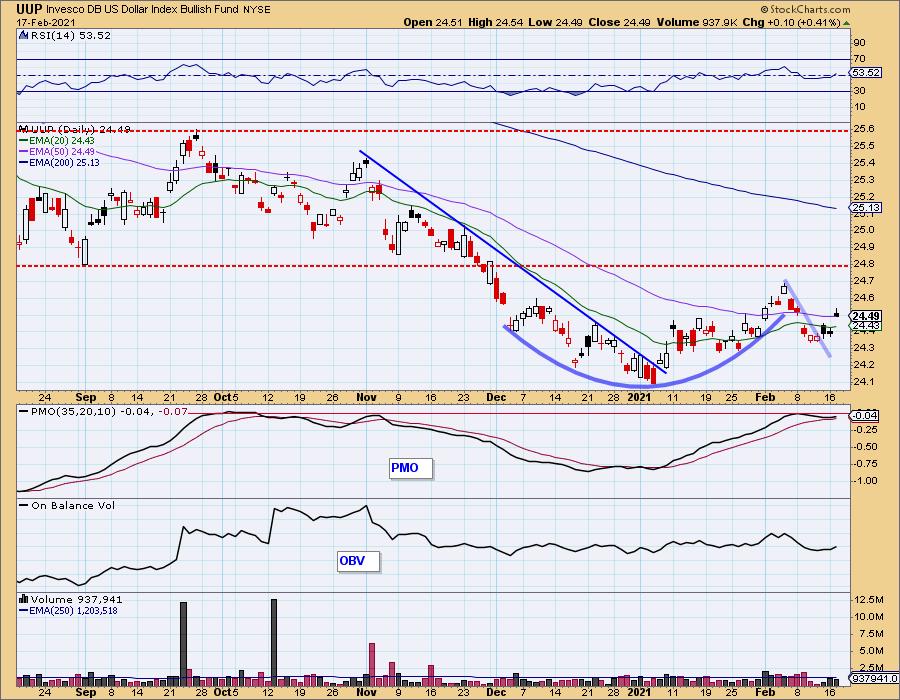Screen dimensions: 900x700
Task: Select the EMA(20) 24.43 legend entry
Action: pos(57,140)
